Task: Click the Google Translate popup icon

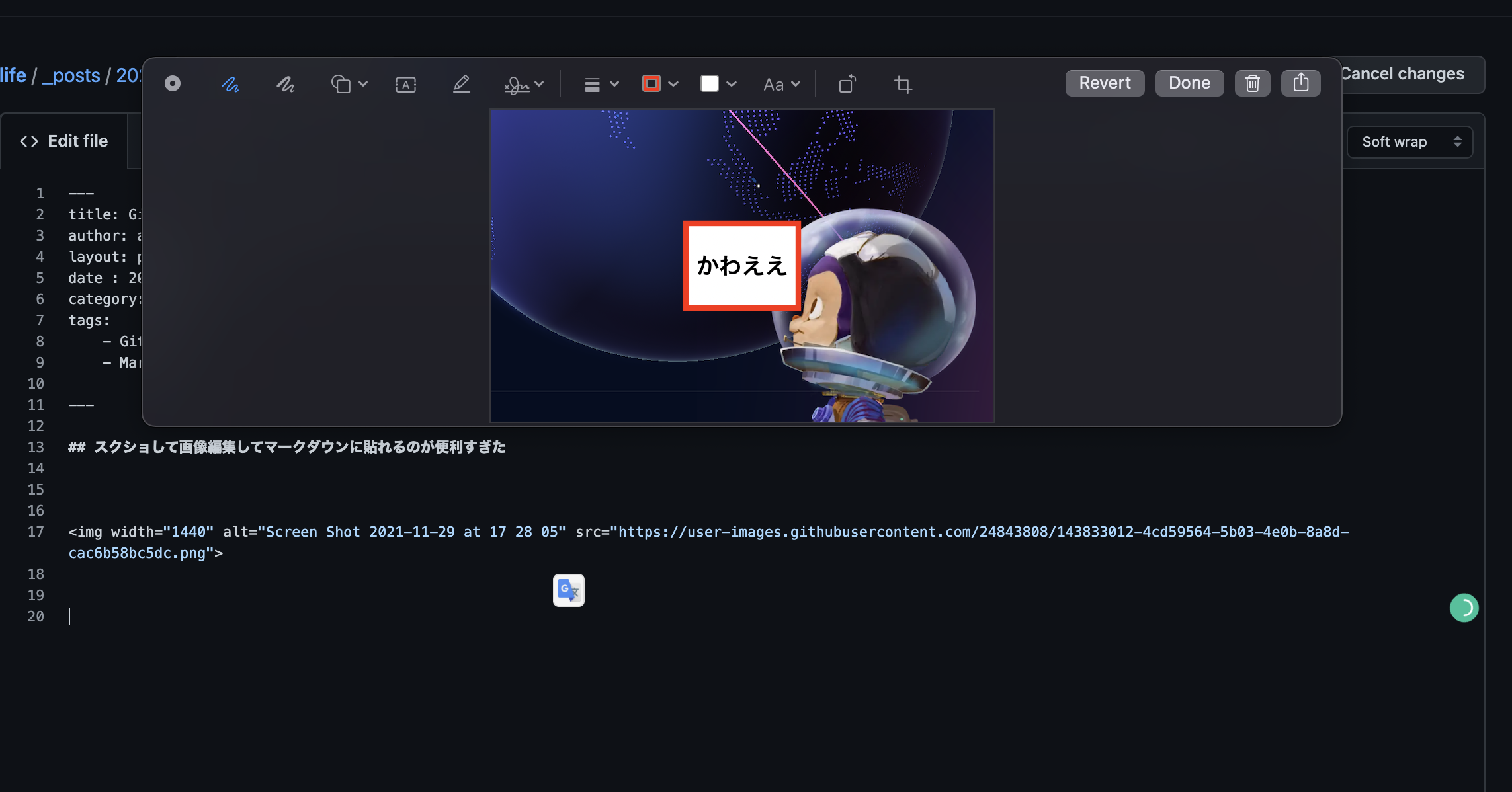Action: coord(569,590)
